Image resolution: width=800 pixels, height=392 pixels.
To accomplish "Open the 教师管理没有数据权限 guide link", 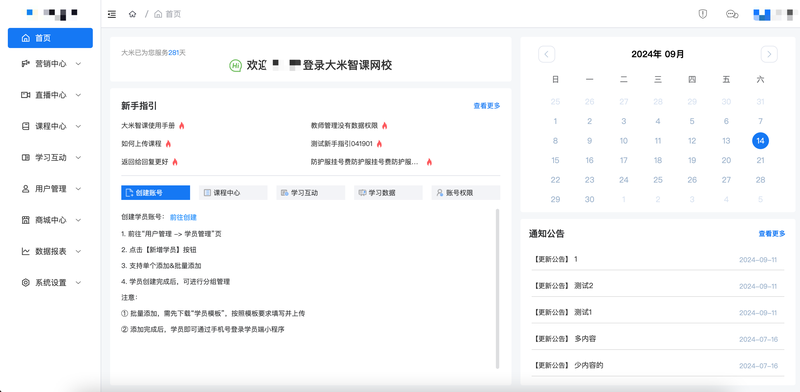I will click(344, 126).
